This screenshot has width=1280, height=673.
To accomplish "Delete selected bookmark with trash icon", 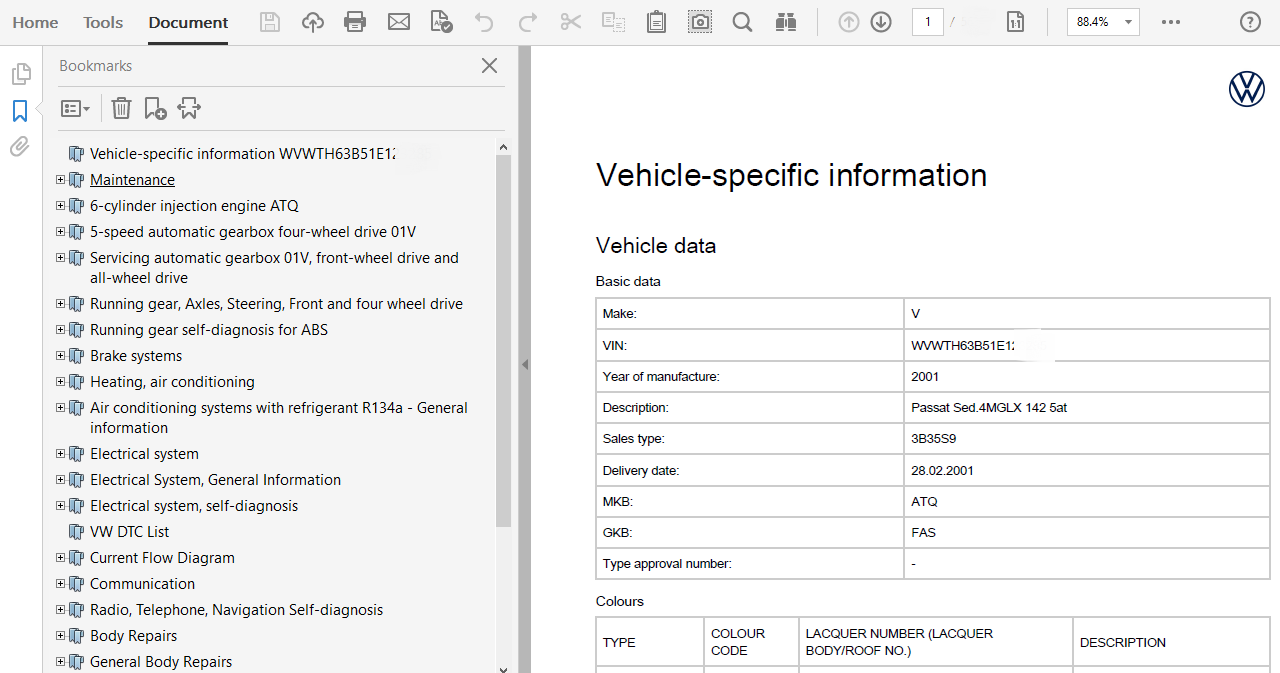I will coord(121,108).
